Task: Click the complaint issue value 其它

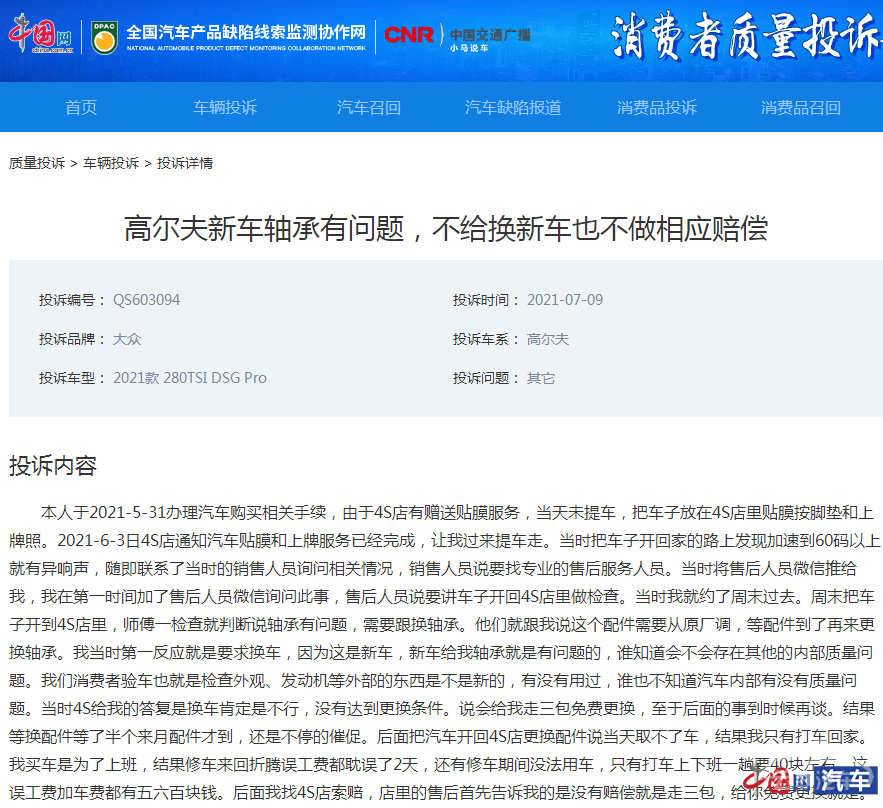Action: click(x=541, y=378)
